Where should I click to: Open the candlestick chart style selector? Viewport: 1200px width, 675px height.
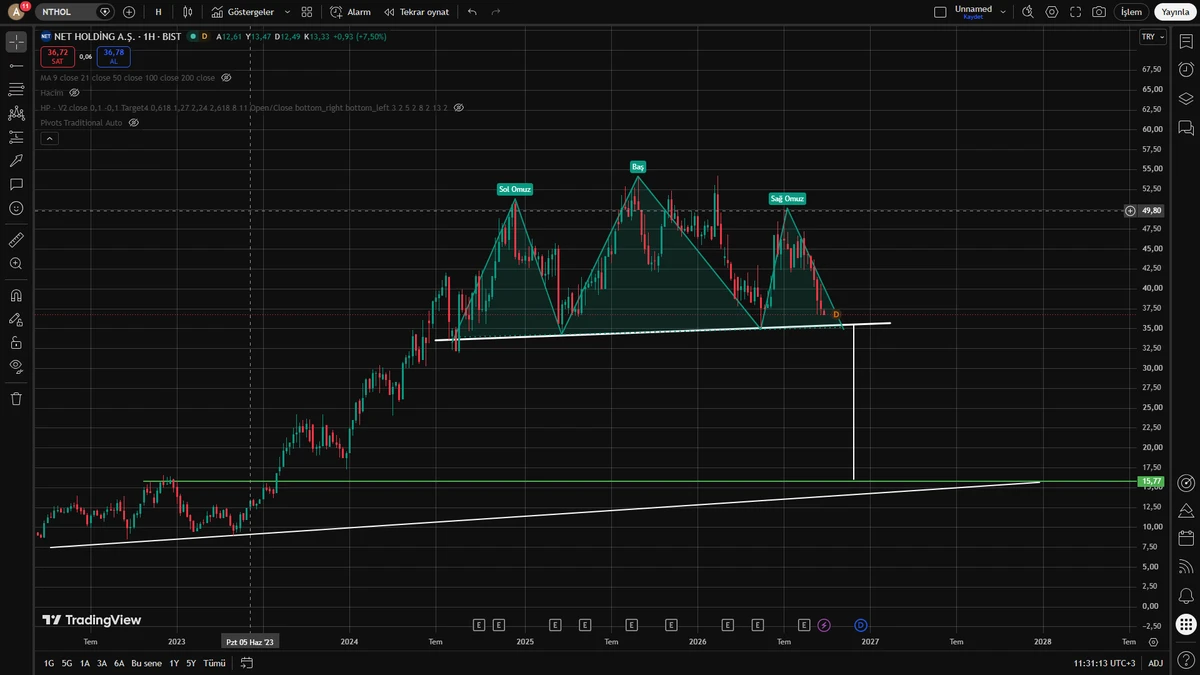(187, 12)
